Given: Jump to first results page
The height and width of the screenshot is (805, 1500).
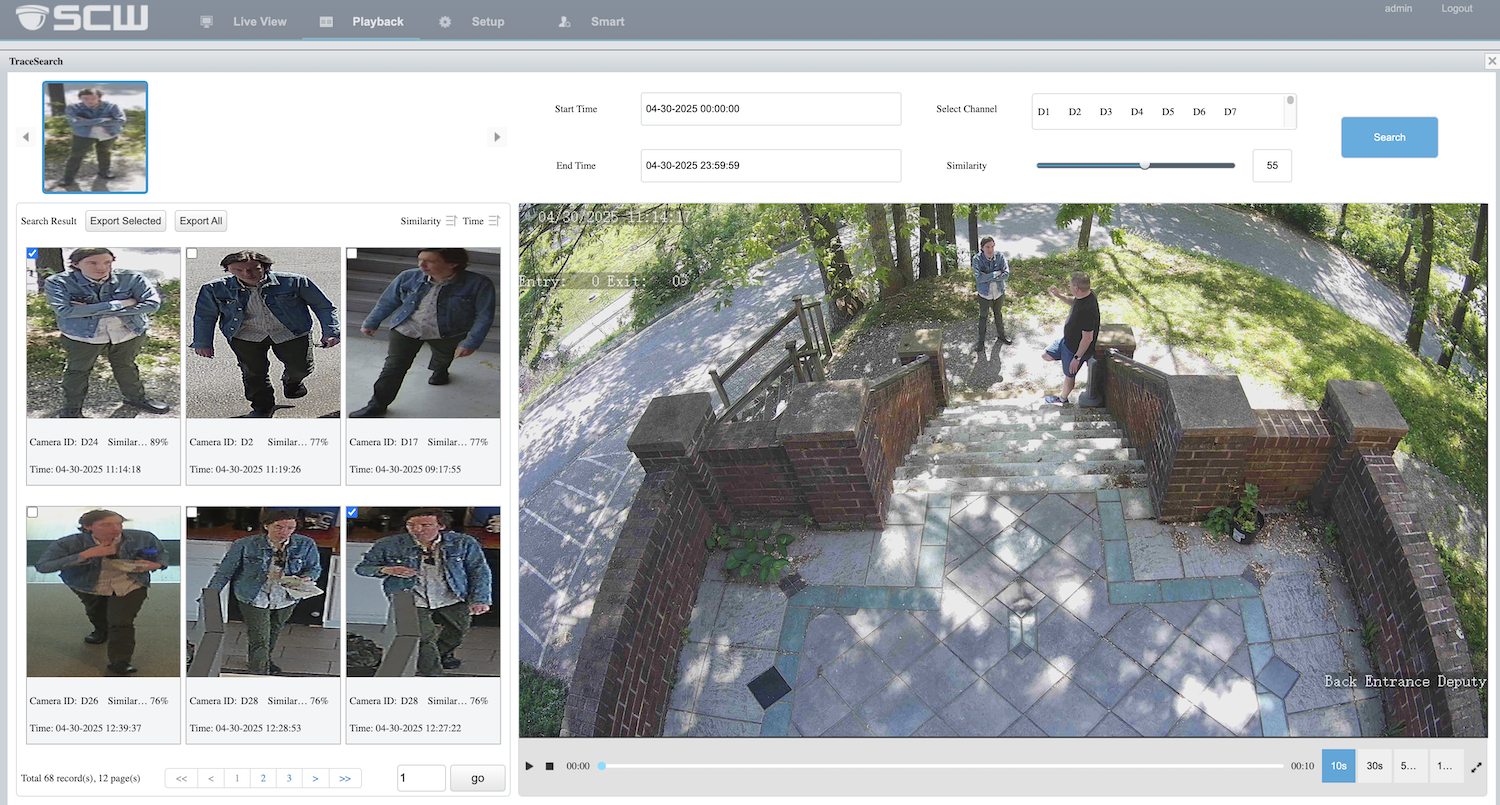Looking at the screenshot, I should 181,778.
